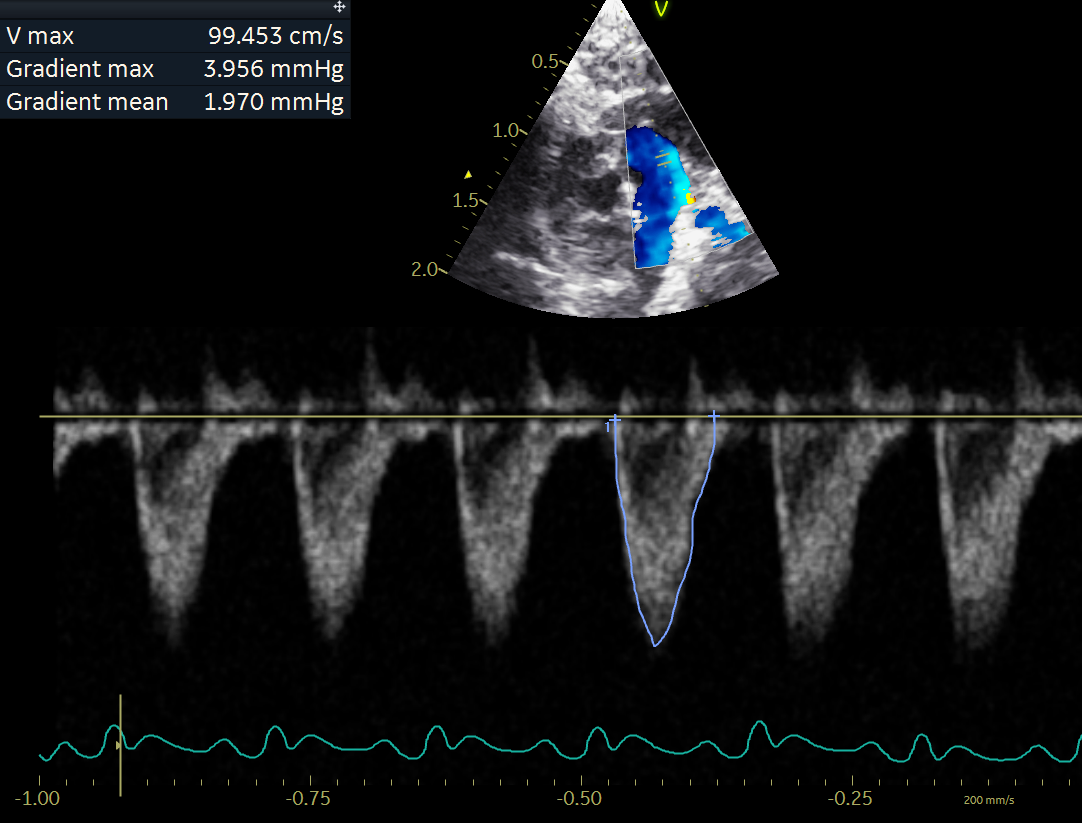Click the 'V max' label
Viewport: 1082px width, 823px height.
pyautogui.click(x=40, y=36)
